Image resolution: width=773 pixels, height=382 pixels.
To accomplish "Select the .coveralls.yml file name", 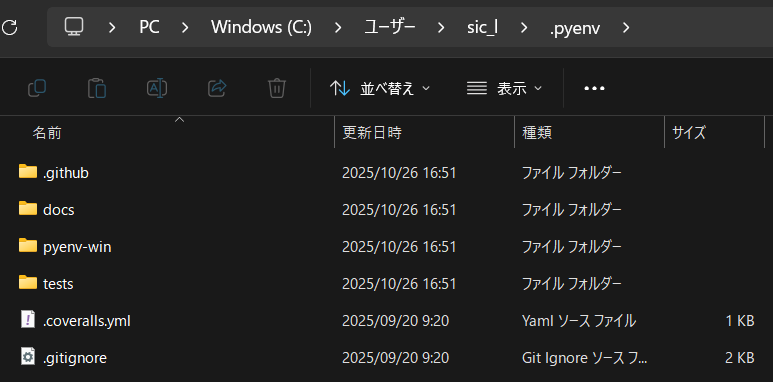I will [87, 321].
